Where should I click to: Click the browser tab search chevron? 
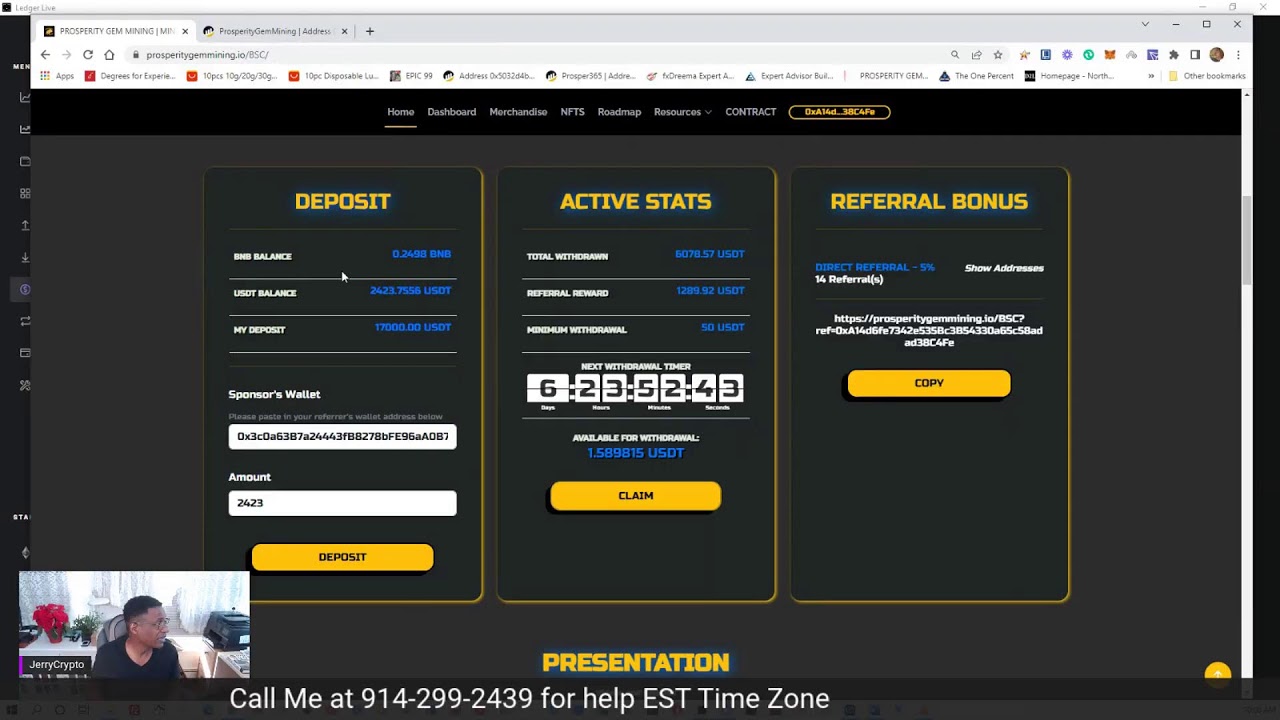tap(1145, 24)
